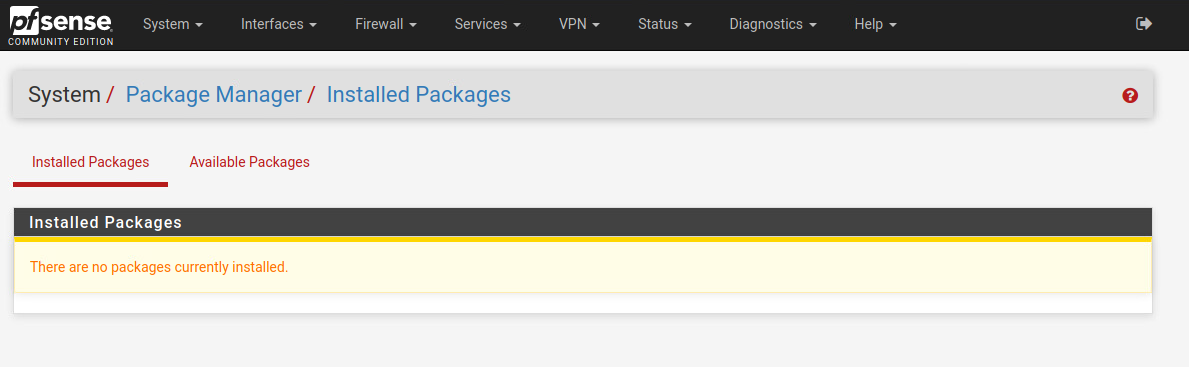Select the Installed Packages tab

[x=90, y=162]
